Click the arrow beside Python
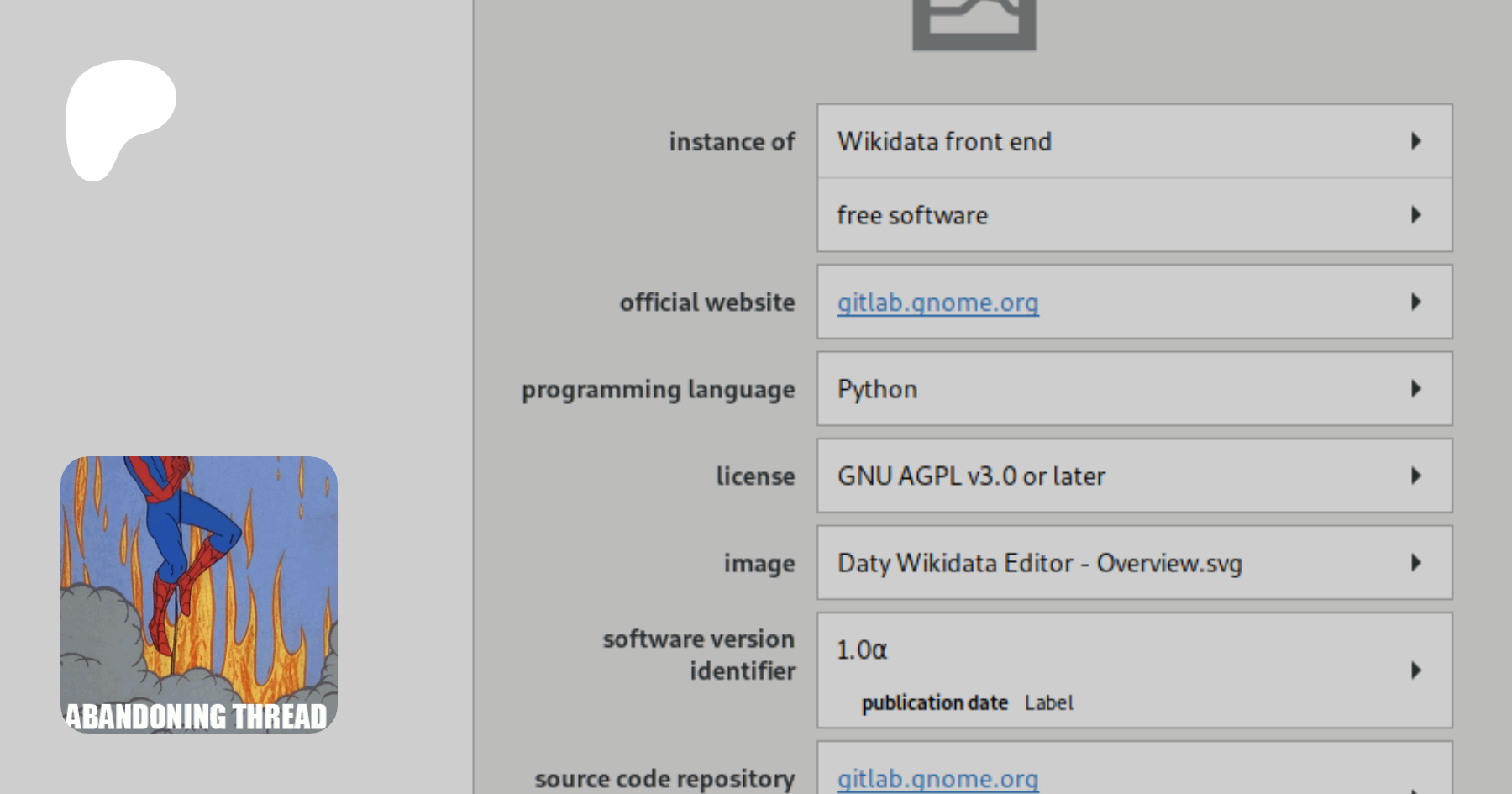 coord(1415,389)
